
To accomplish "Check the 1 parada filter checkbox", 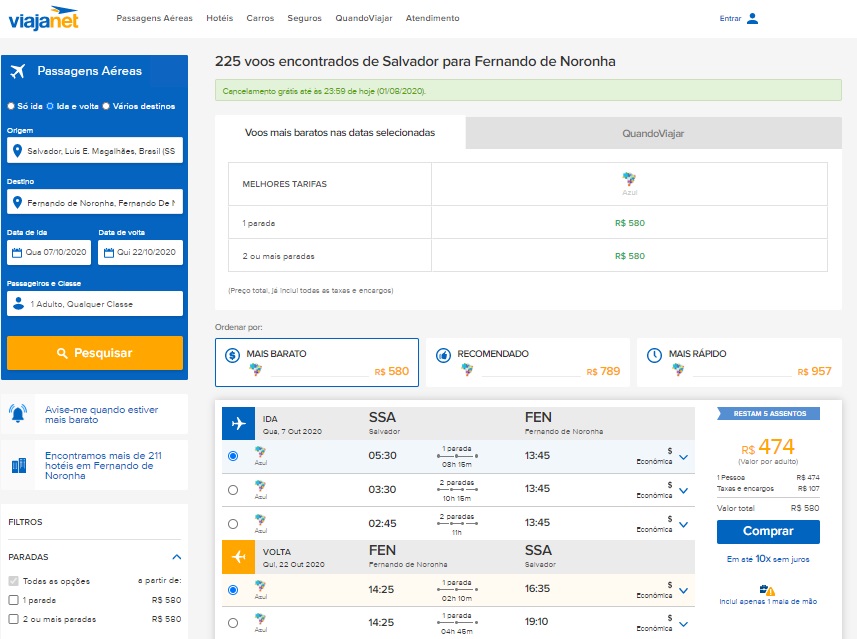I will pyautogui.click(x=13, y=600).
